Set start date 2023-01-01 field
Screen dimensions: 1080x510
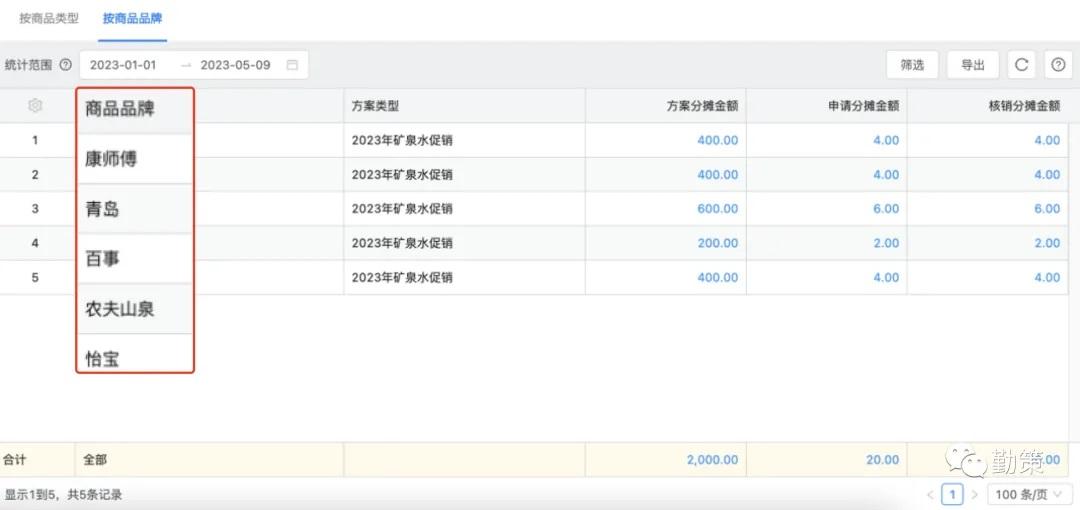123,65
